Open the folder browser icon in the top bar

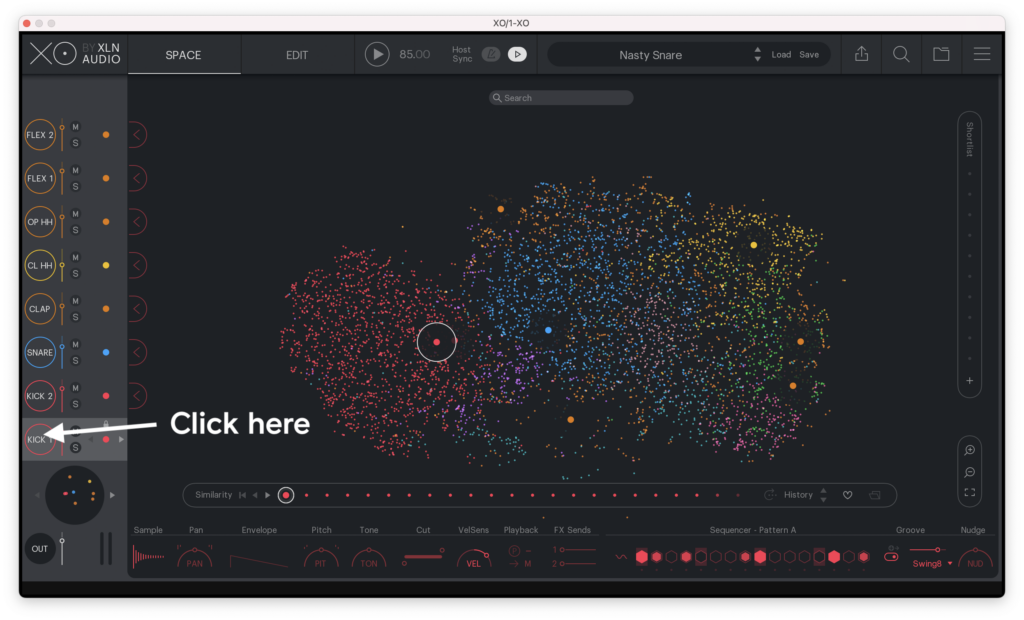pyautogui.click(x=941, y=54)
